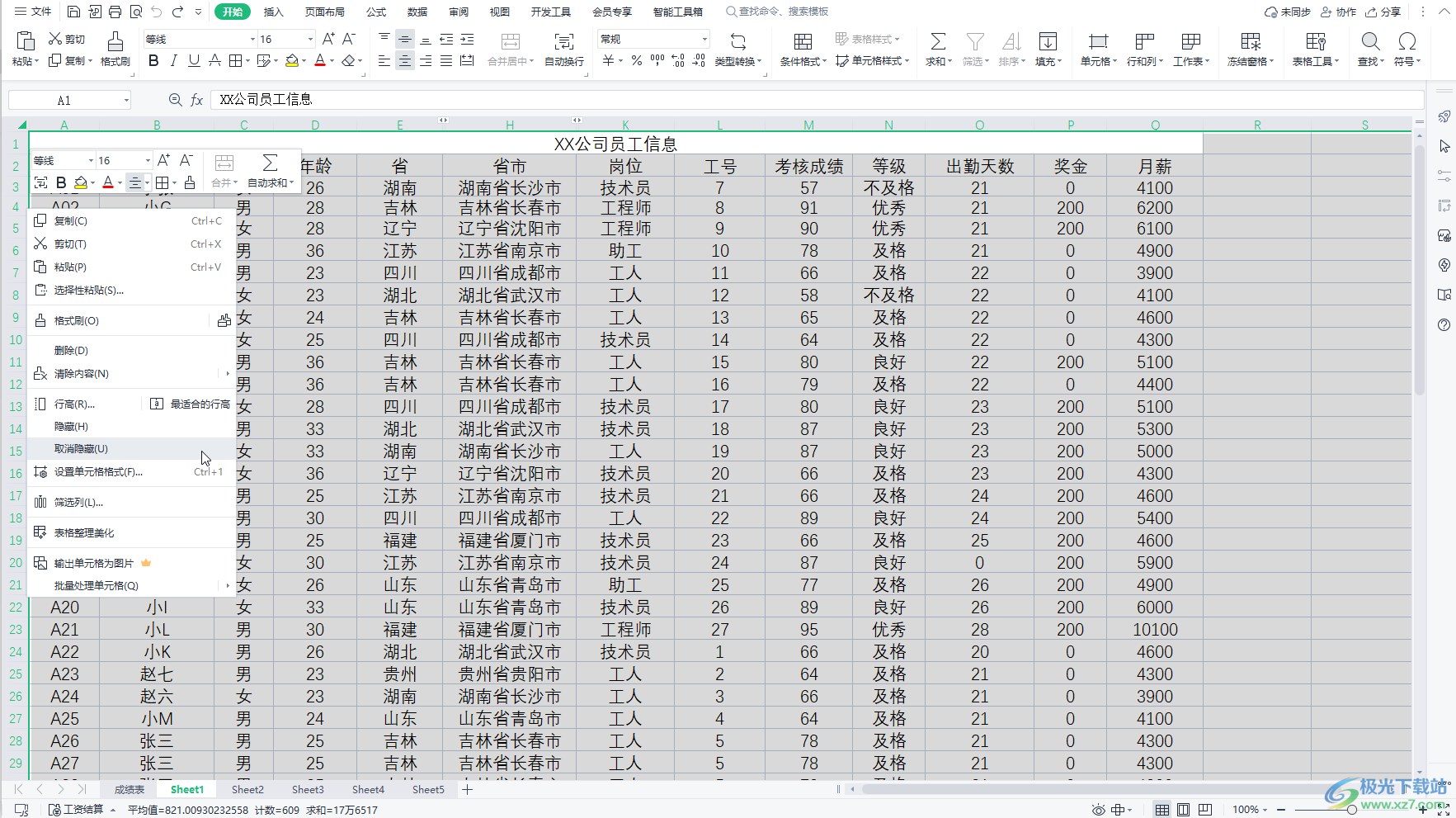Viewport: 1456px width, 818px height.
Task: Click the help question mark in the right sidebar
Action: (1444, 324)
